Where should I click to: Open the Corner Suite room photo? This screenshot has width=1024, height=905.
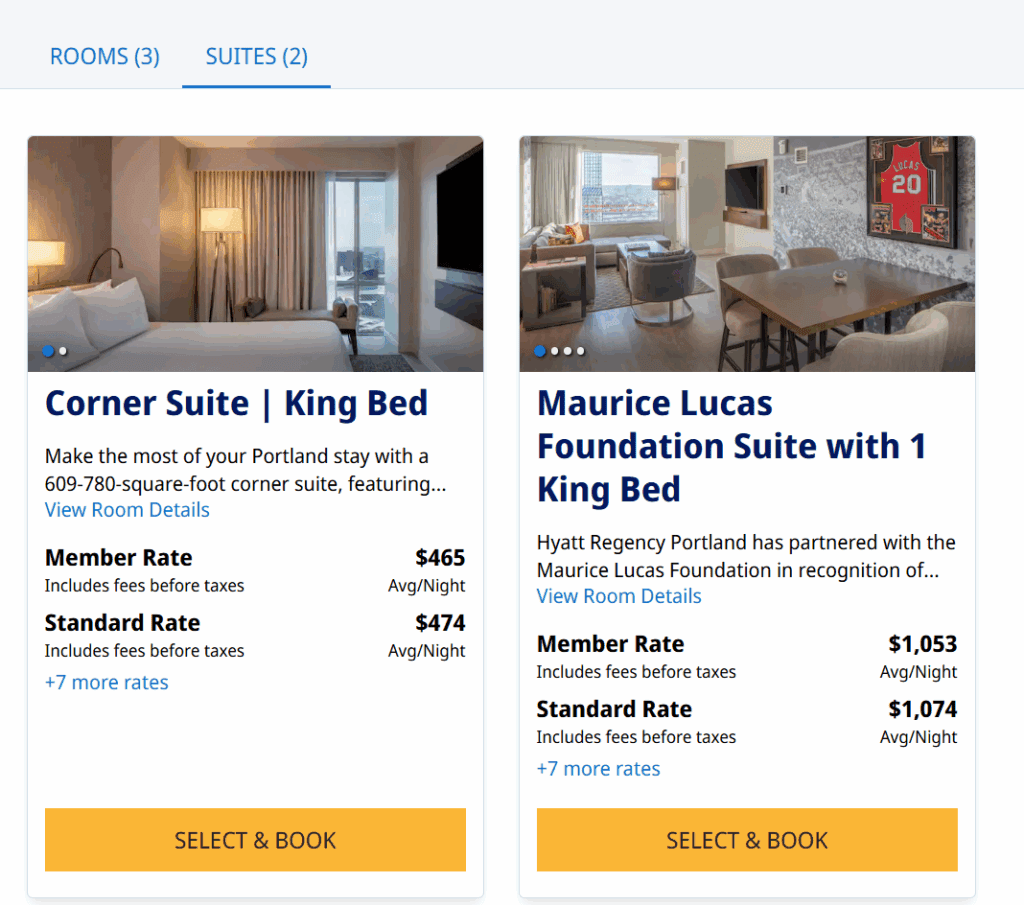tap(255, 250)
